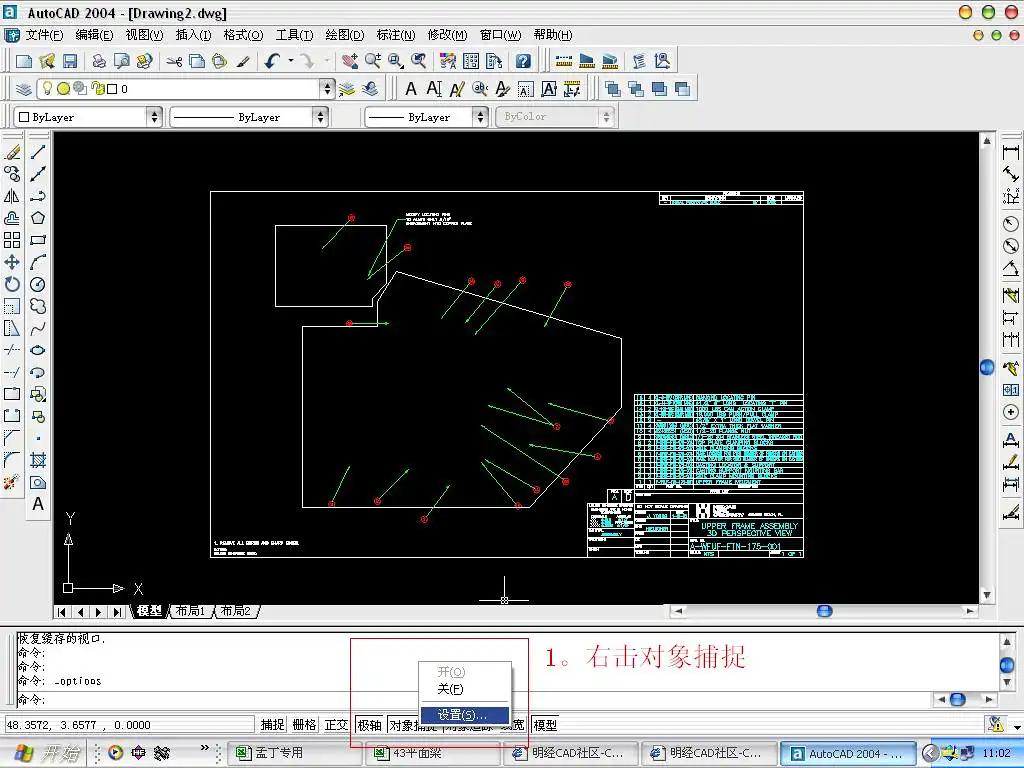
Task: Open Help with the question mark icon
Action: (x=523, y=61)
